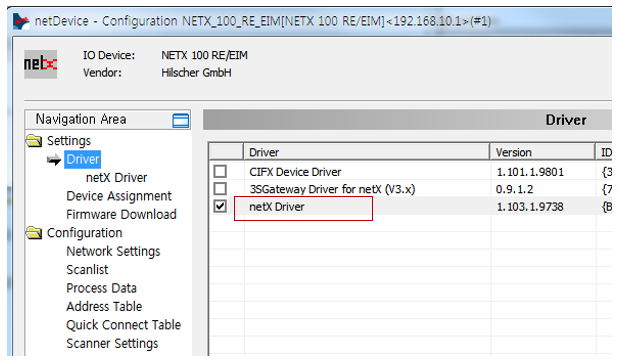Select 3SGateway Driver for netX (V3.x)
Screen dimensions: 619x361
[x=332, y=189]
